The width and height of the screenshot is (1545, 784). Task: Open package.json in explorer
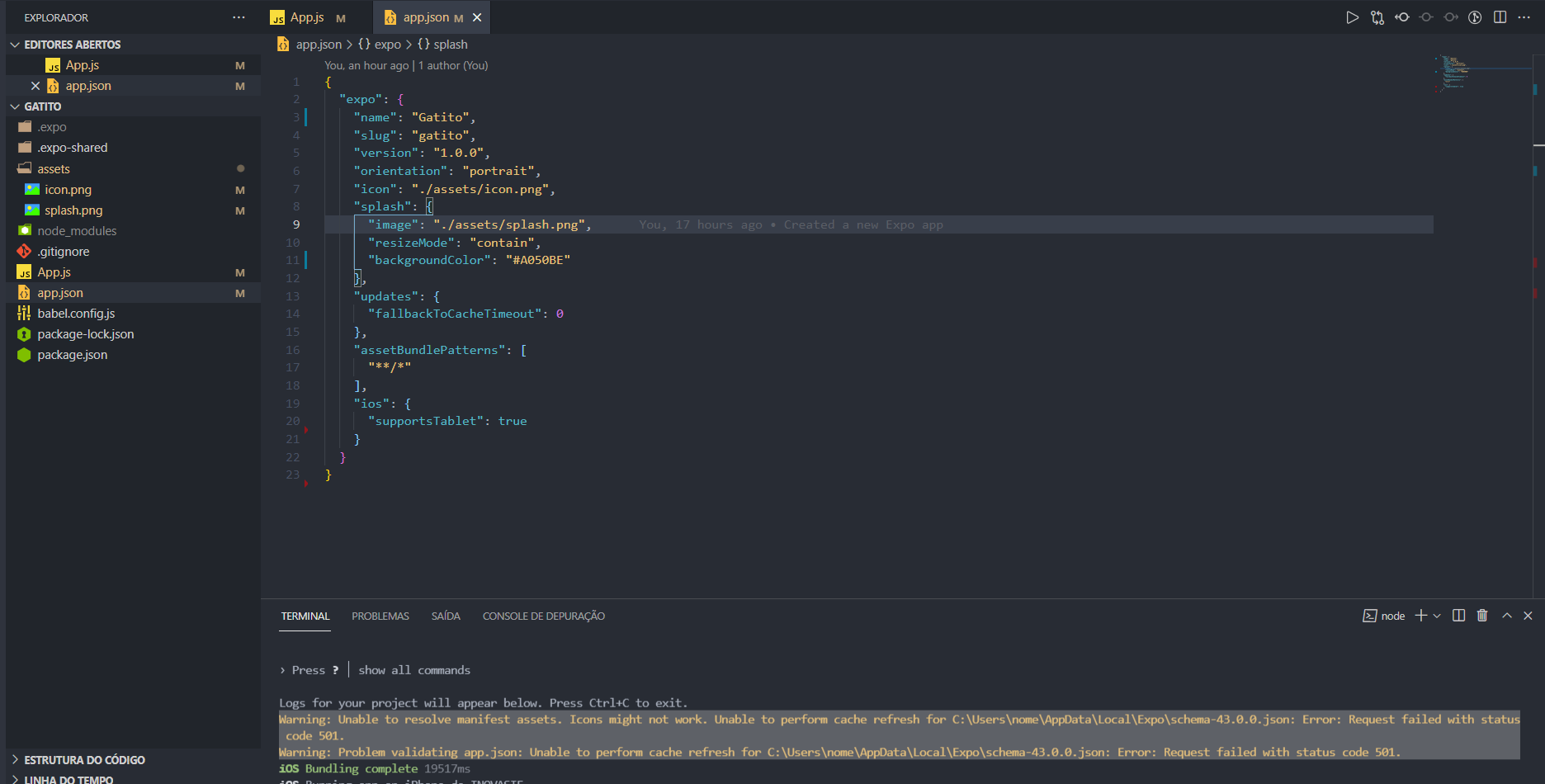tap(134, 355)
